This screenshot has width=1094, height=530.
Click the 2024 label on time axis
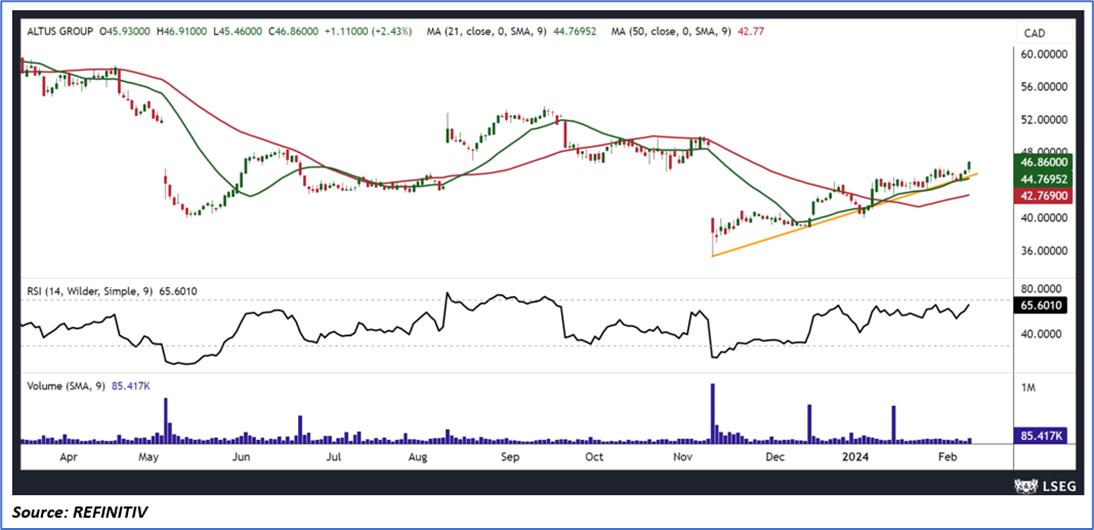853,457
